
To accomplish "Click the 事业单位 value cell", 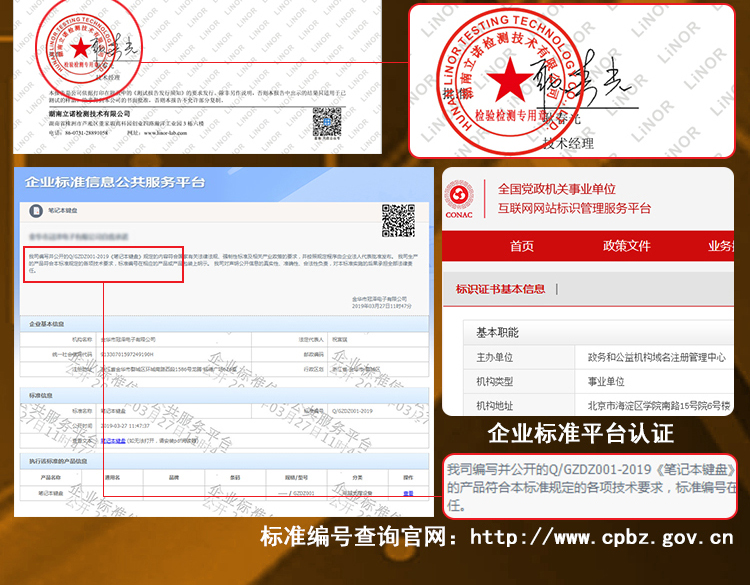I will 654,381.
